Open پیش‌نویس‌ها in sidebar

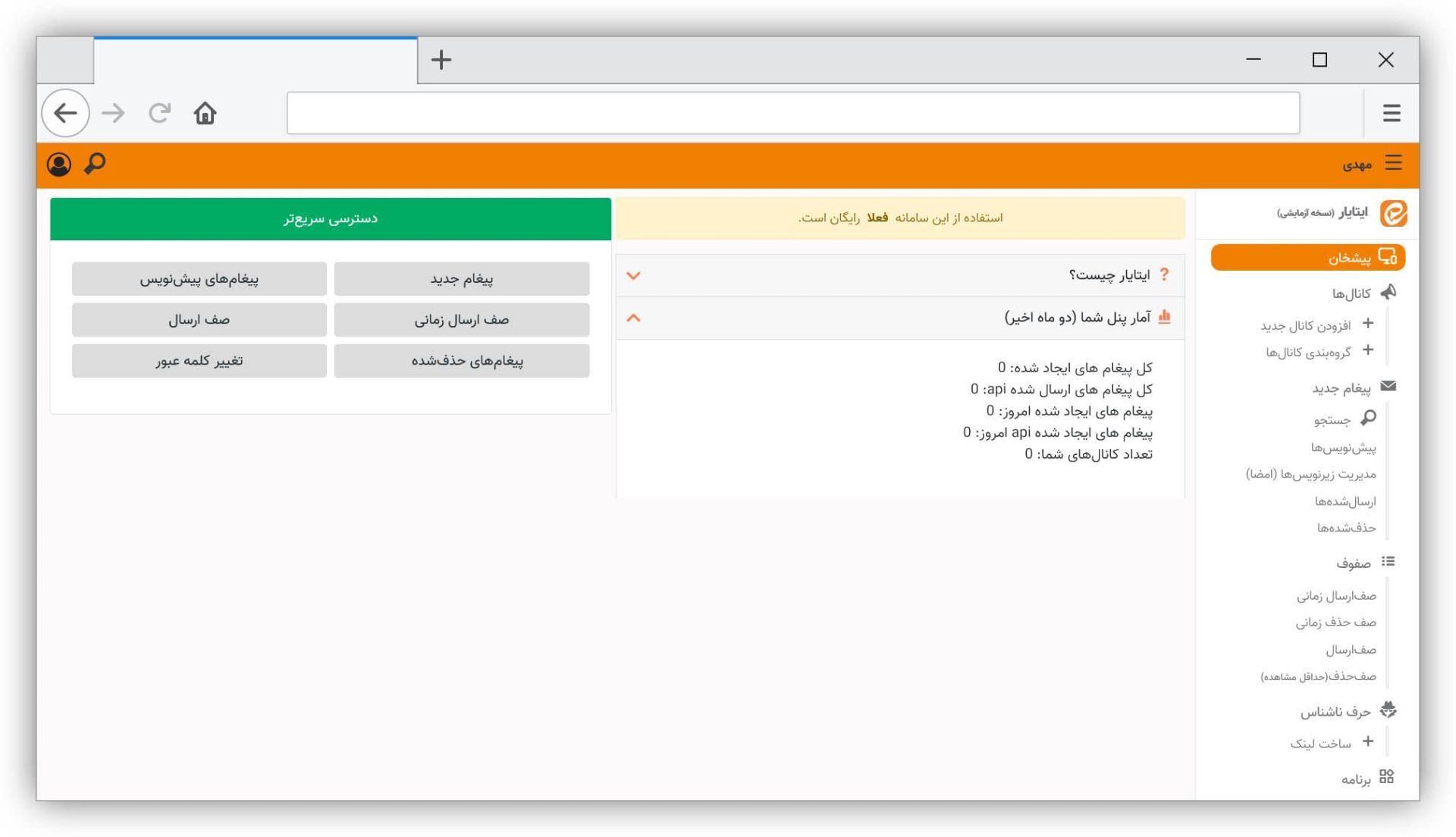[1344, 448]
